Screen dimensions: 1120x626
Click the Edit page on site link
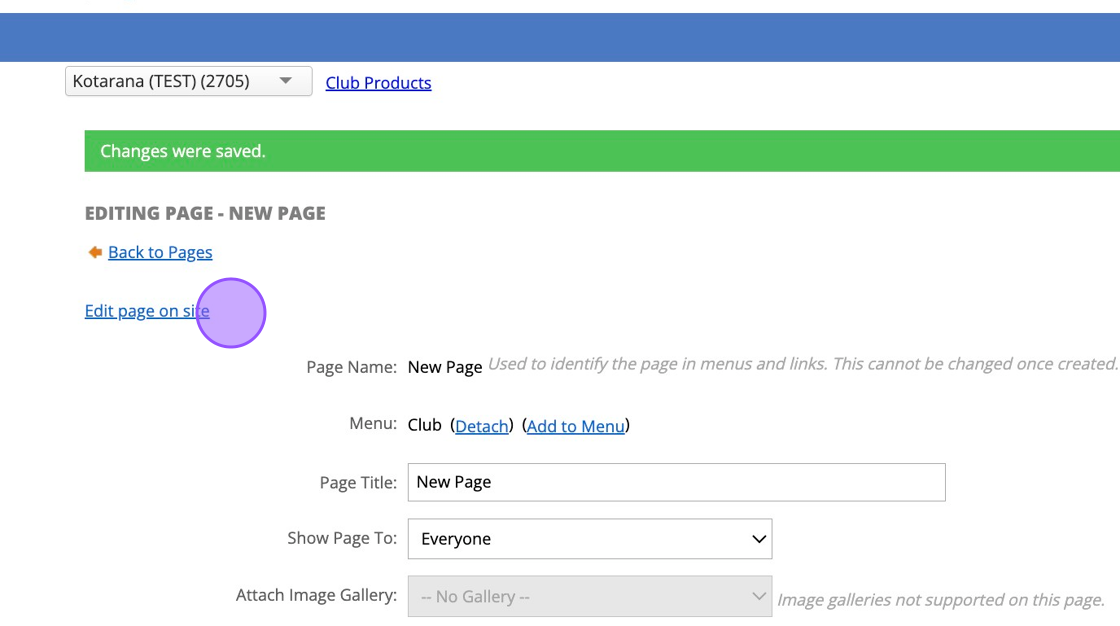(x=146, y=311)
